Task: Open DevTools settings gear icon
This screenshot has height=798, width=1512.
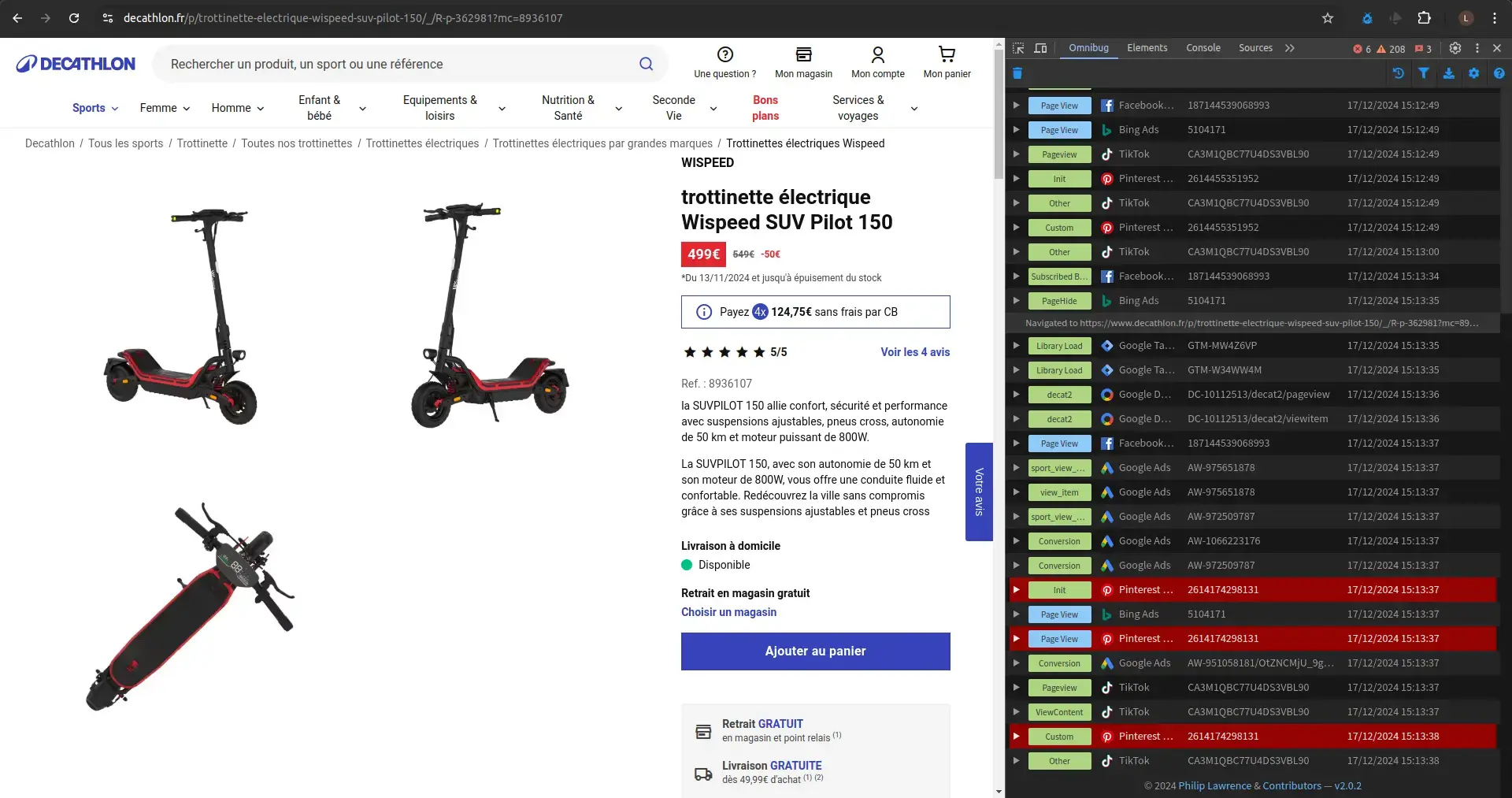Action: click(1455, 48)
